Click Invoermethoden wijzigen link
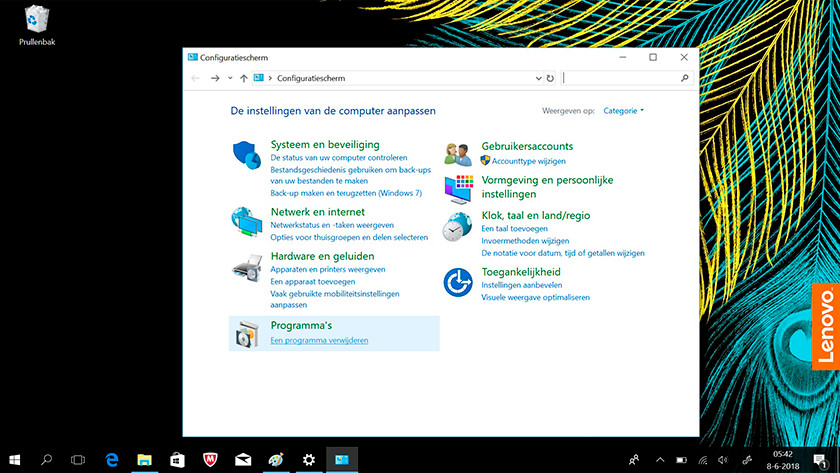Screen dimensions: 840x473 525,241
